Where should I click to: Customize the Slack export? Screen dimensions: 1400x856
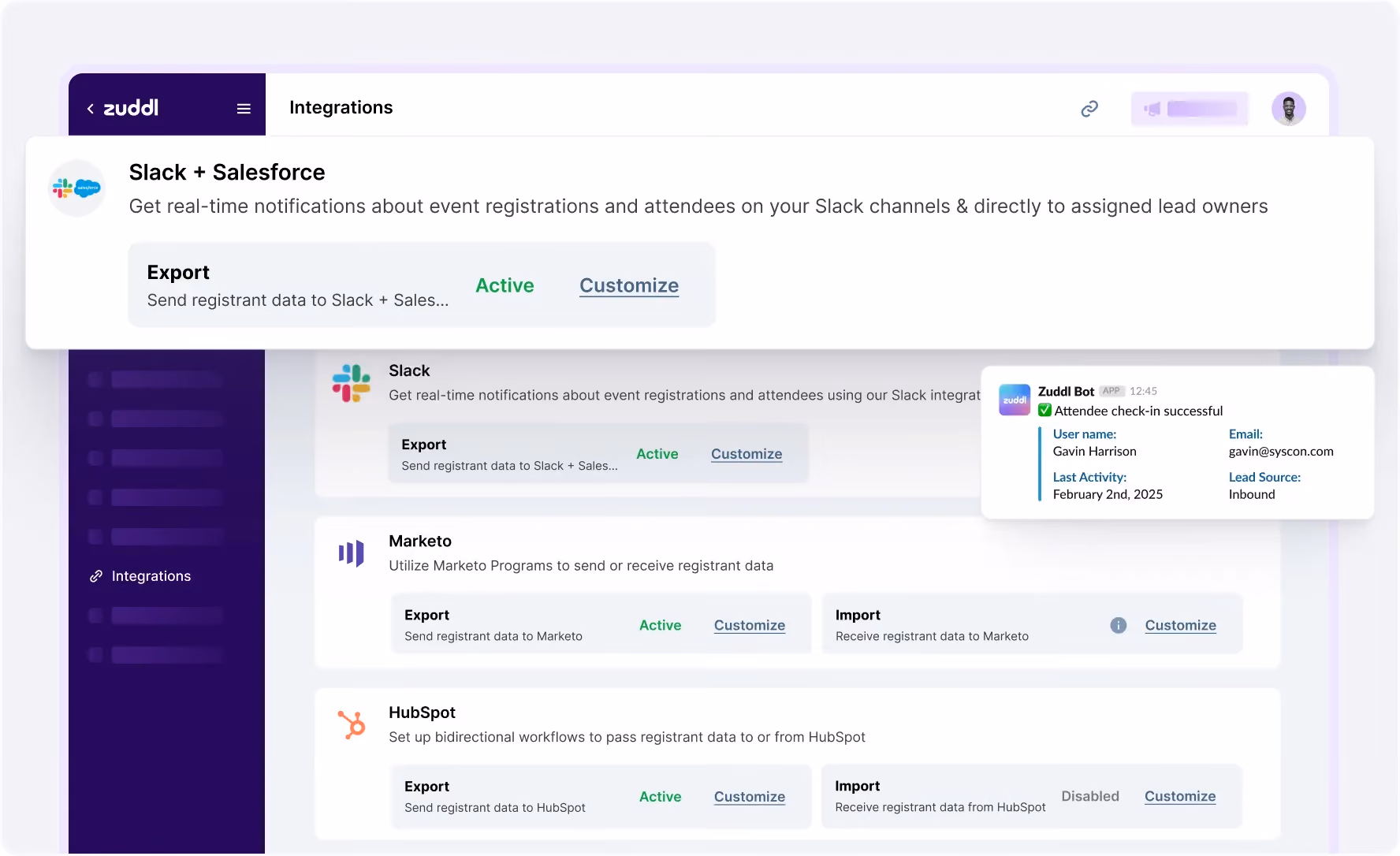tap(747, 454)
